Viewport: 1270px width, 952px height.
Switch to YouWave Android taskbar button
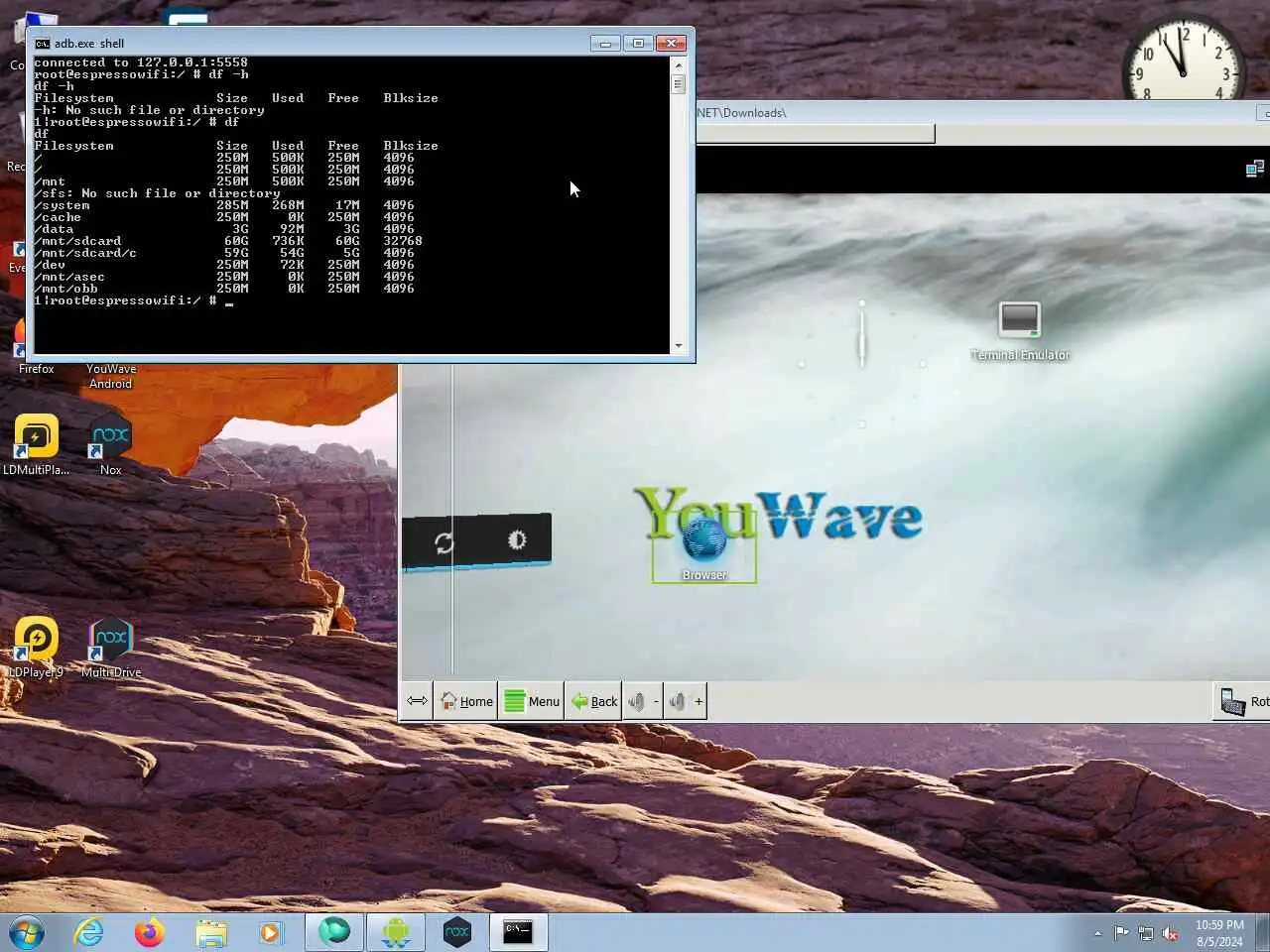click(x=395, y=932)
